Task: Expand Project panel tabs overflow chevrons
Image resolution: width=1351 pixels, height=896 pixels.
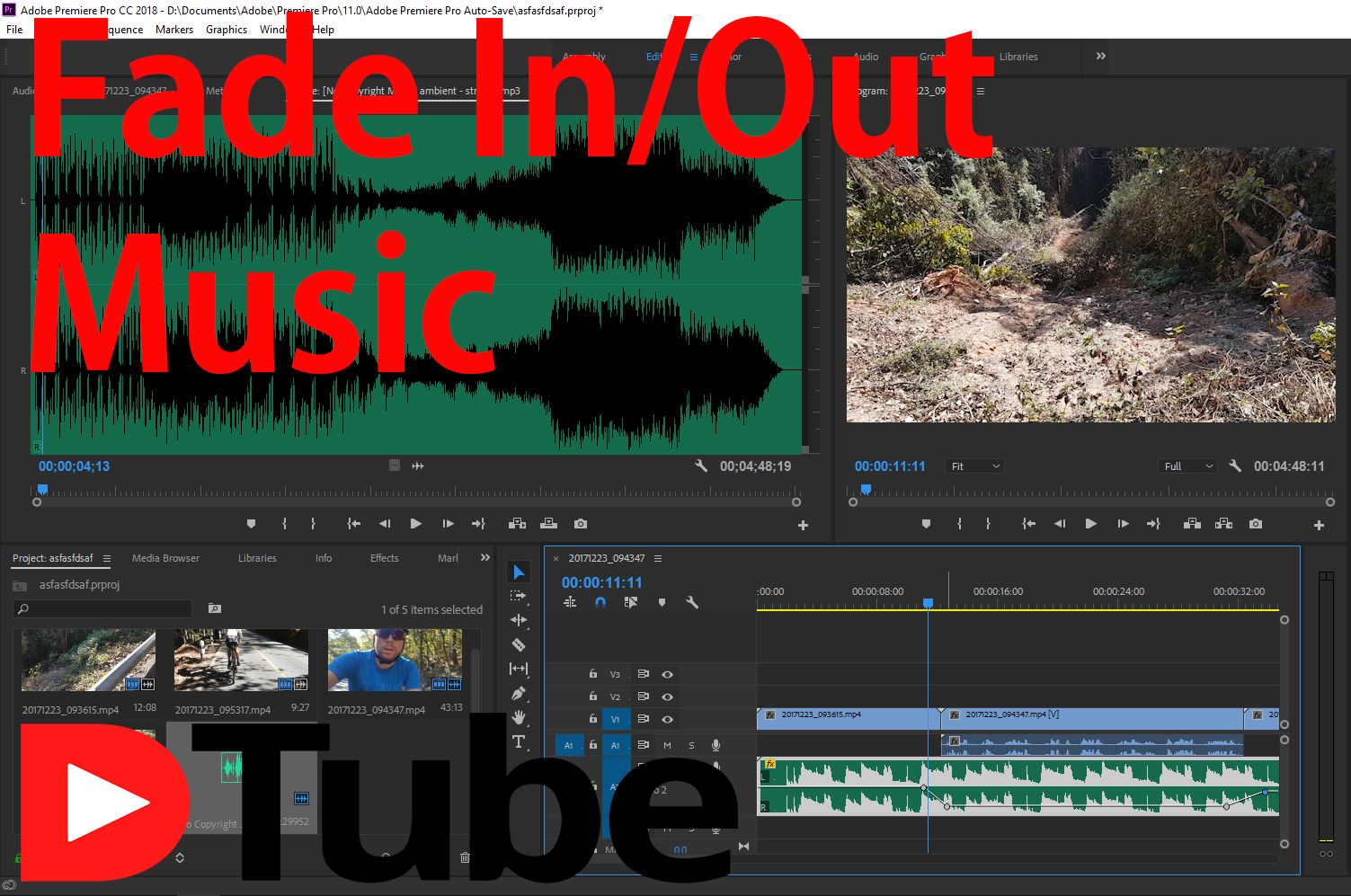Action: [x=485, y=558]
